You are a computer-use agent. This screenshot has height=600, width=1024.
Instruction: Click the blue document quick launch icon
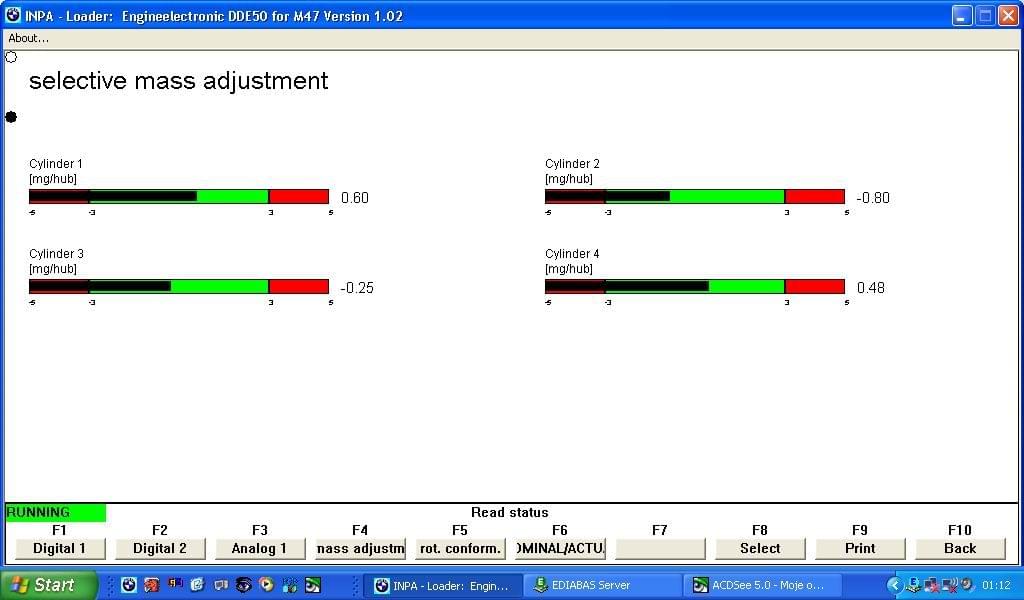click(x=197, y=585)
